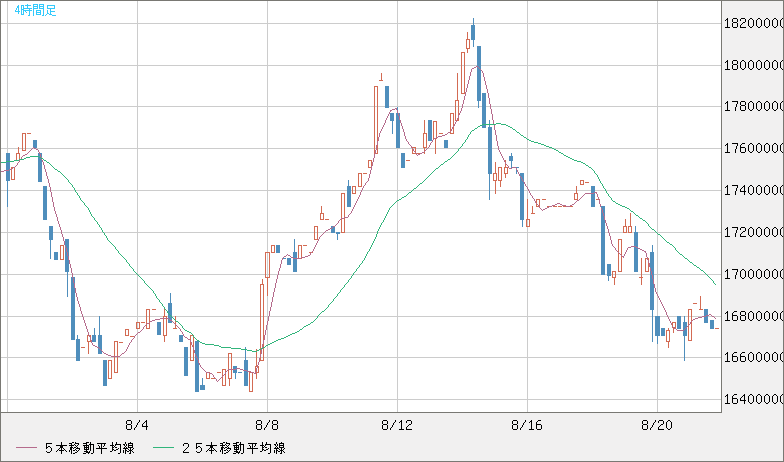Click the 8/4 date axis label
The width and height of the screenshot is (784, 462).
click(x=137, y=426)
